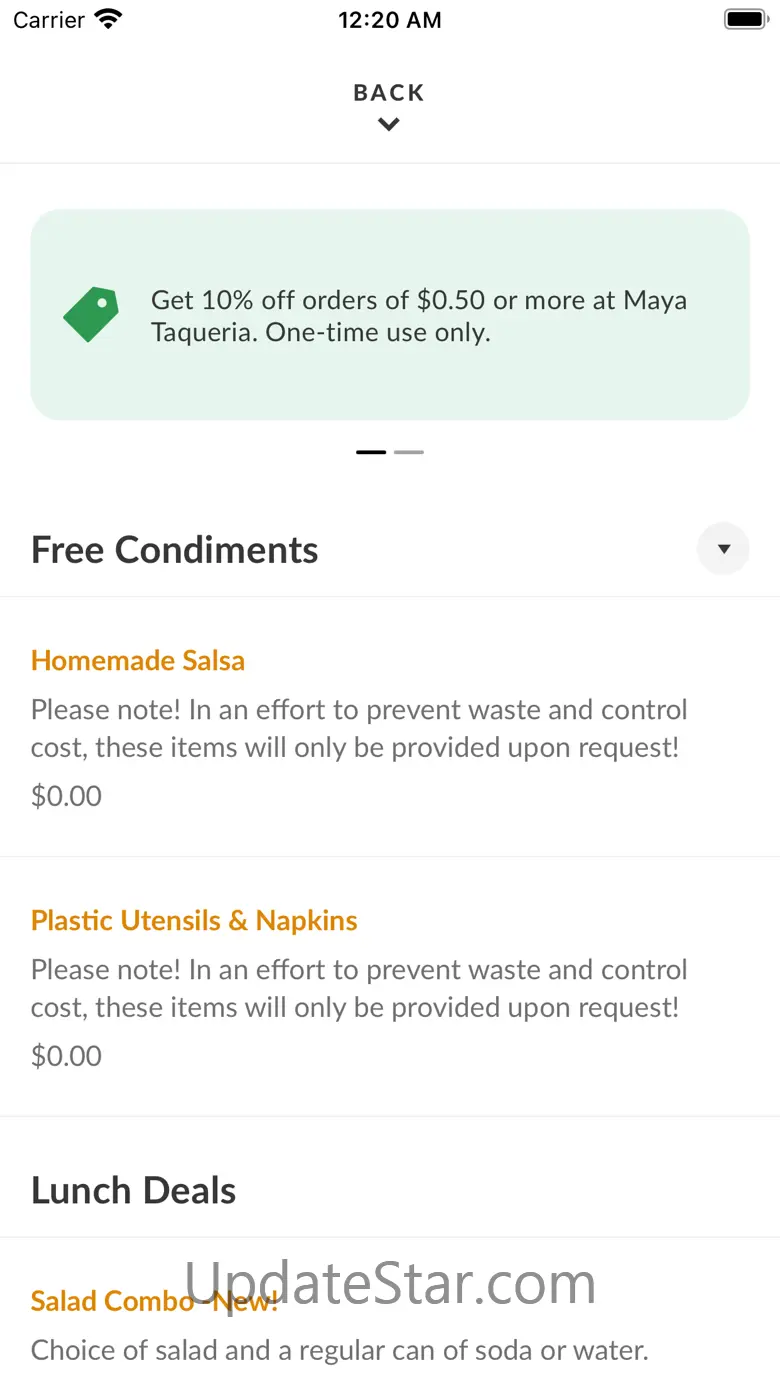Tap the Lunch Deals section header
Viewport: 780px width, 1387px height.
(134, 1191)
